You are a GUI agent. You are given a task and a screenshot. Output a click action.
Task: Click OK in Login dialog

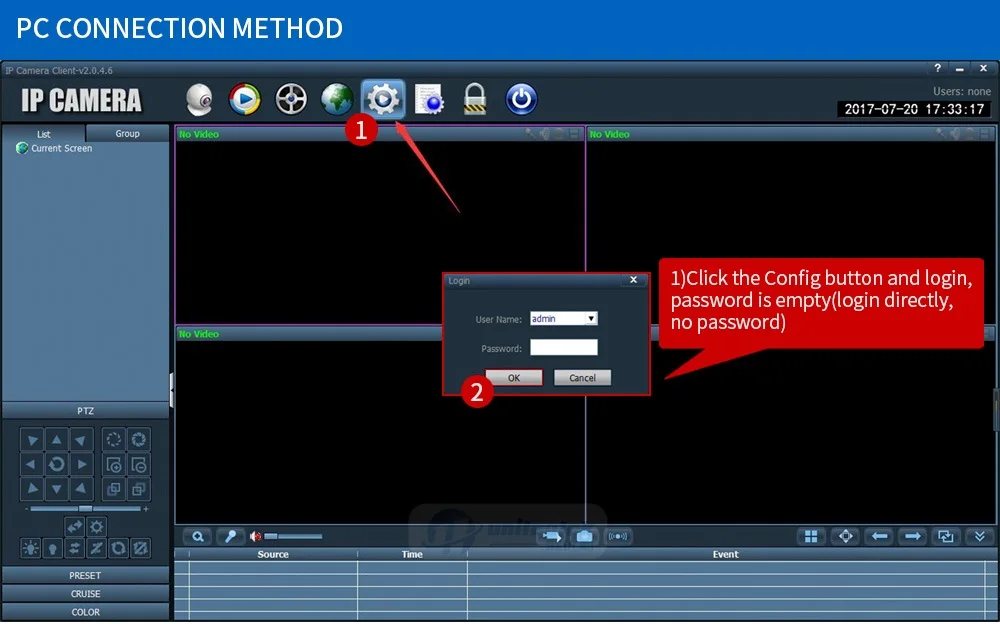(x=514, y=378)
